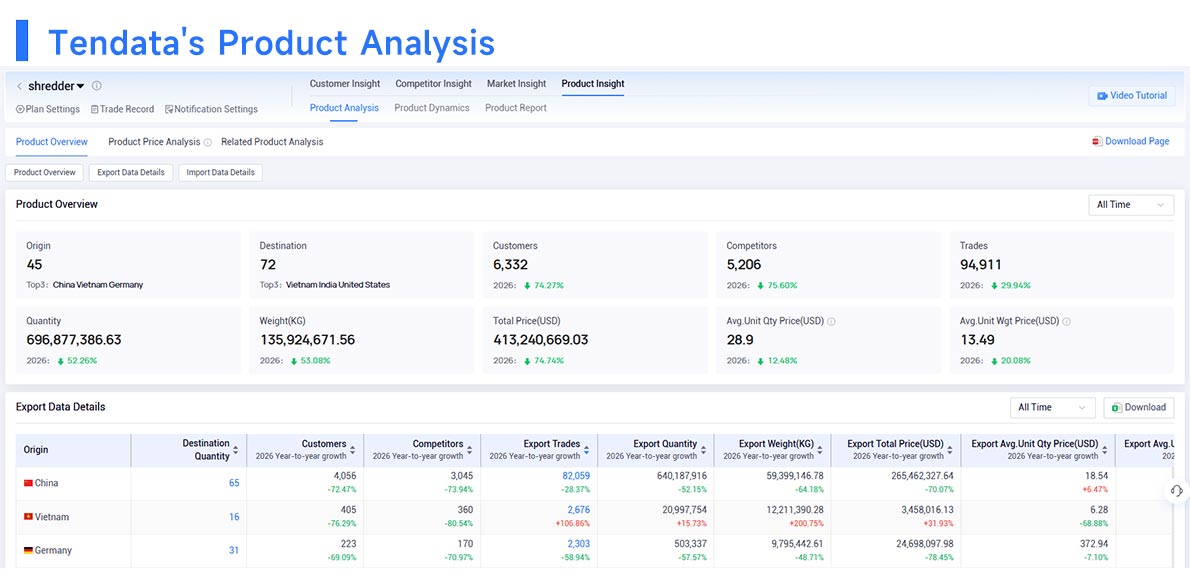Screen dimensions: 1190x582
Task: Sort by Customers column
Action: [352, 450]
